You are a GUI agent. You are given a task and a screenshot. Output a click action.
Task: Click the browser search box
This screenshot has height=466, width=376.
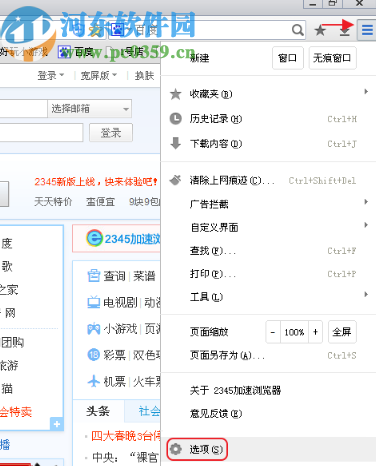click(207, 30)
